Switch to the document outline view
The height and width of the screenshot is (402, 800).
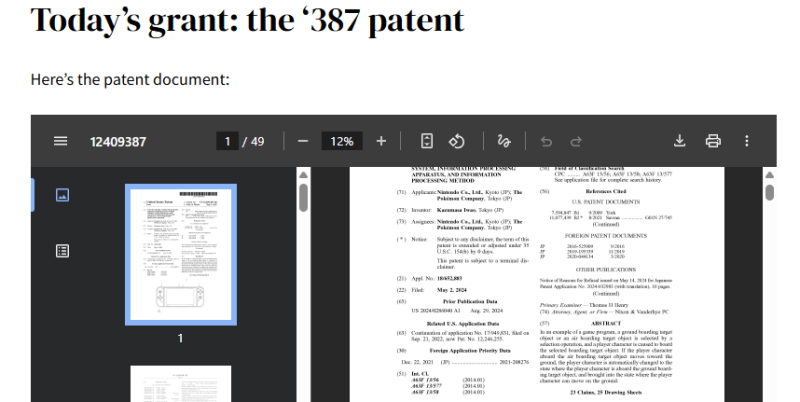(x=61, y=250)
